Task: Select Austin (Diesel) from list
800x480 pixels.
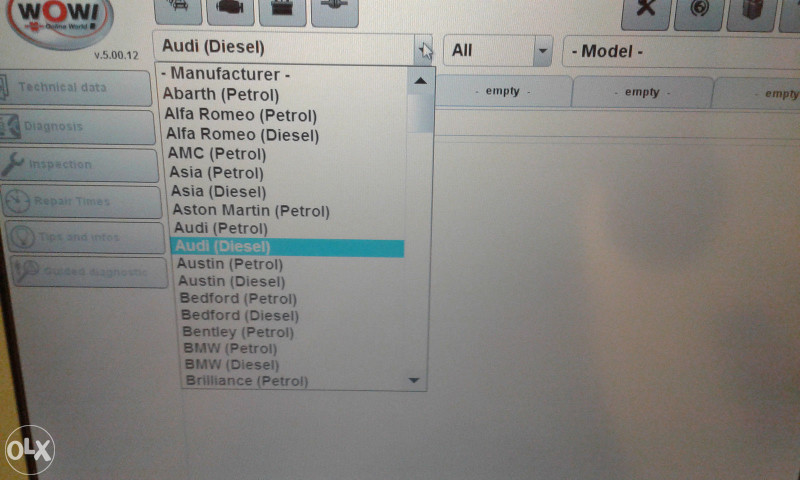Action: (232, 282)
